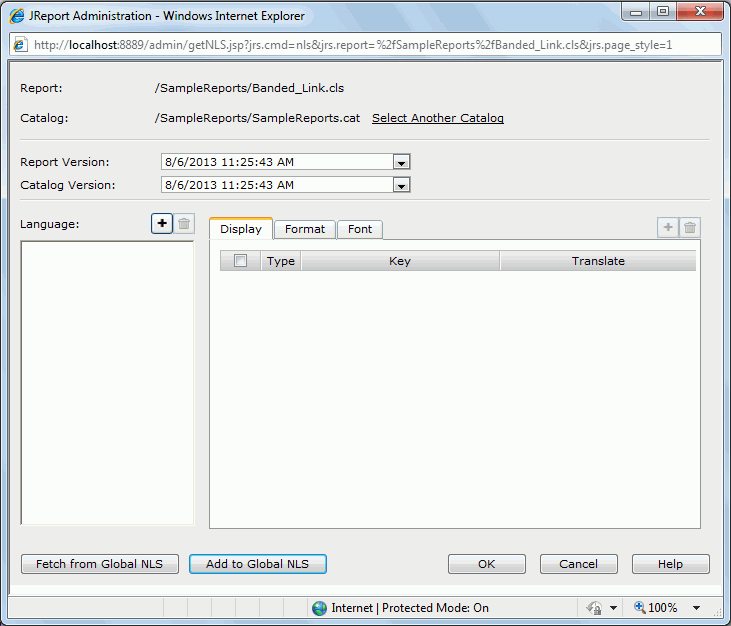Click the Language label
This screenshot has height=626, width=731.
pyautogui.click(x=50, y=224)
